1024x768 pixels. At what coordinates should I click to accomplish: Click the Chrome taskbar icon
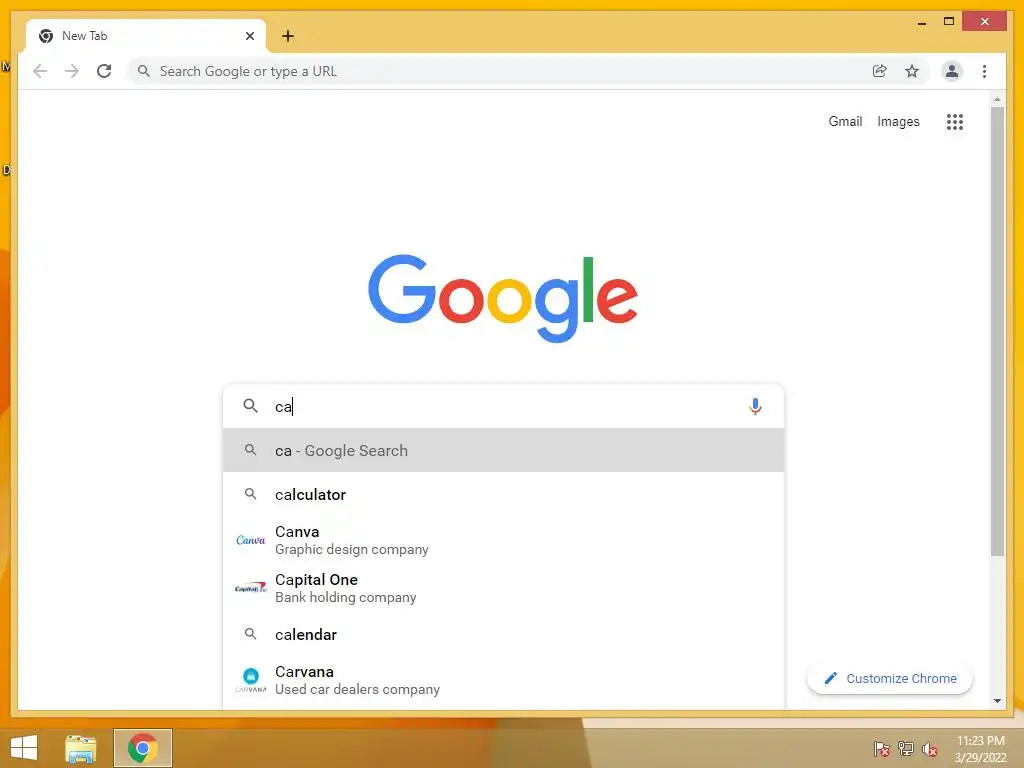point(143,748)
